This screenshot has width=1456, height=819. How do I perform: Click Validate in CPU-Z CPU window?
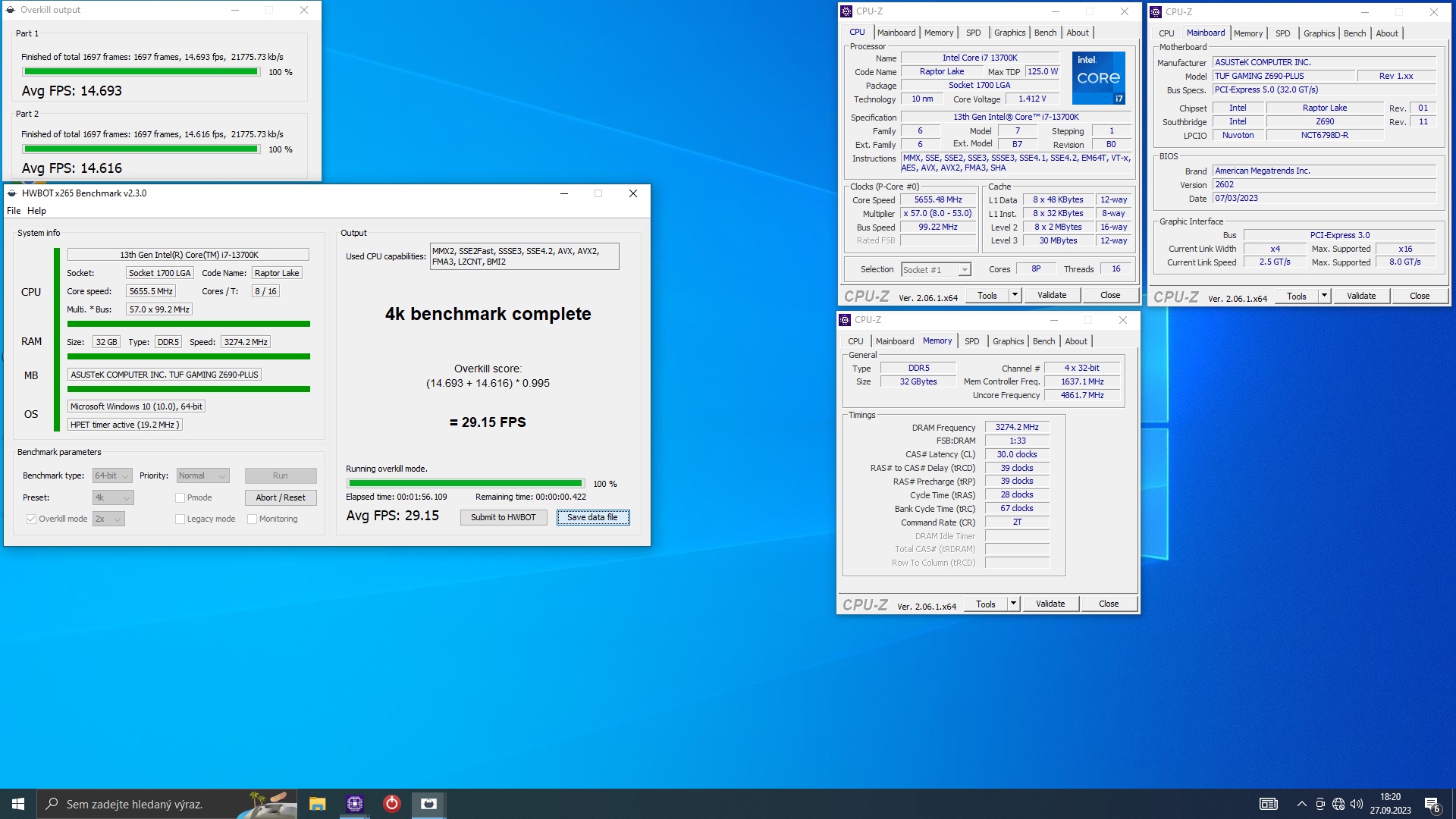coord(1052,296)
